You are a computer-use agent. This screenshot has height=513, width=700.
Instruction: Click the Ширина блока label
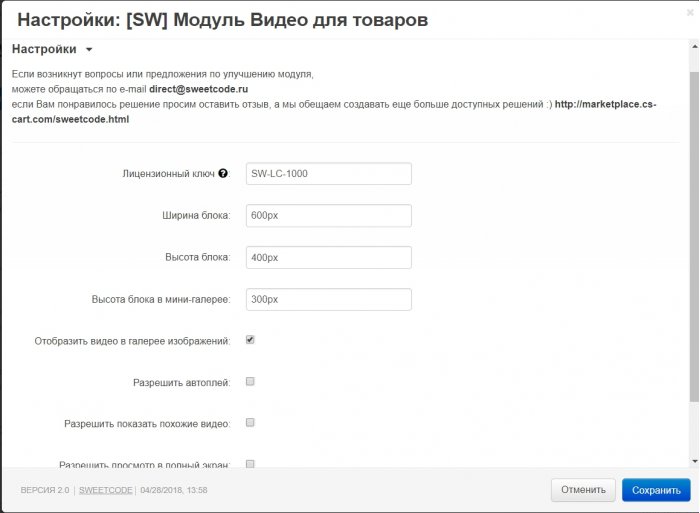pyautogui.click(x=196, y=216)
